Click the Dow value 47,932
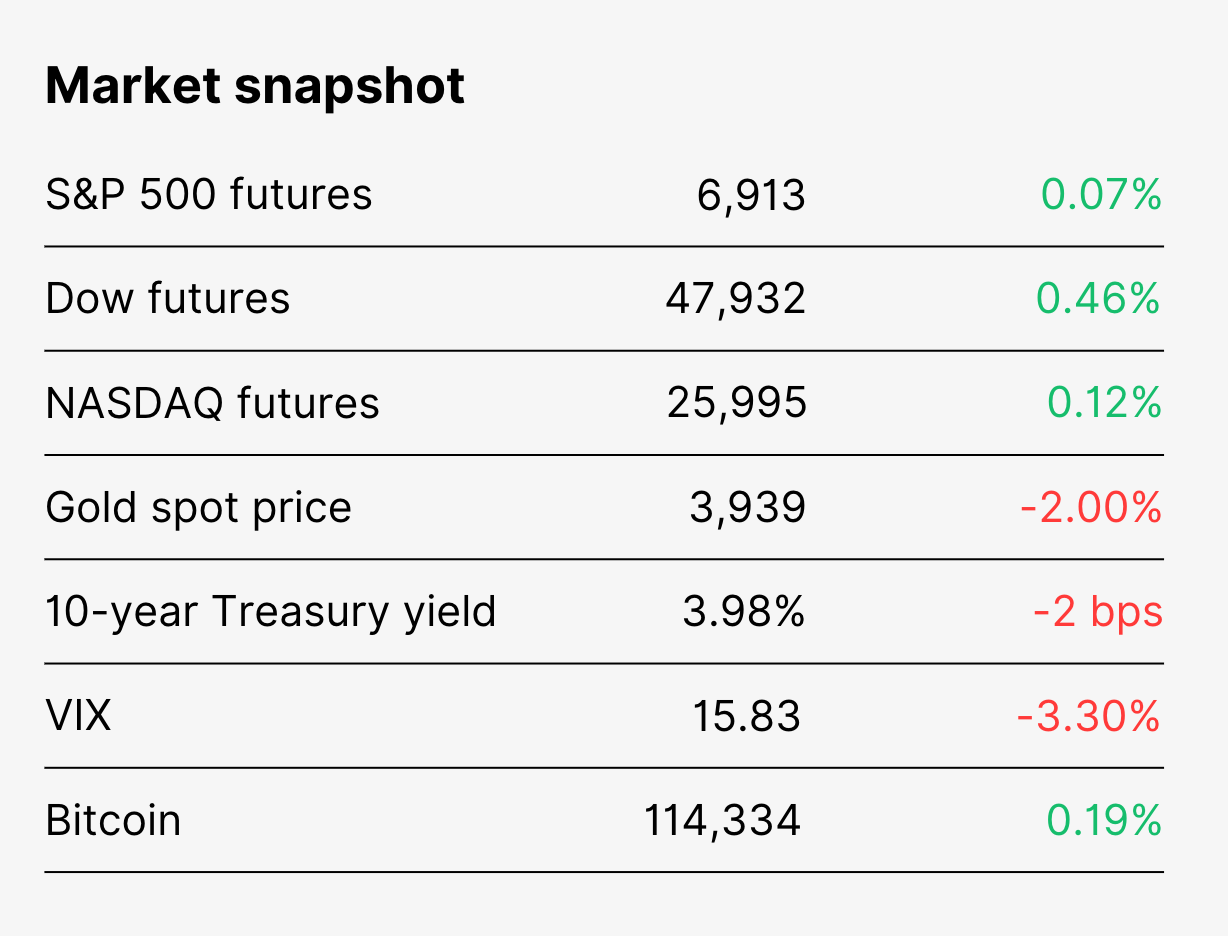The height and width of the screenshot is (936, 1228). click(x=736, y=299)
